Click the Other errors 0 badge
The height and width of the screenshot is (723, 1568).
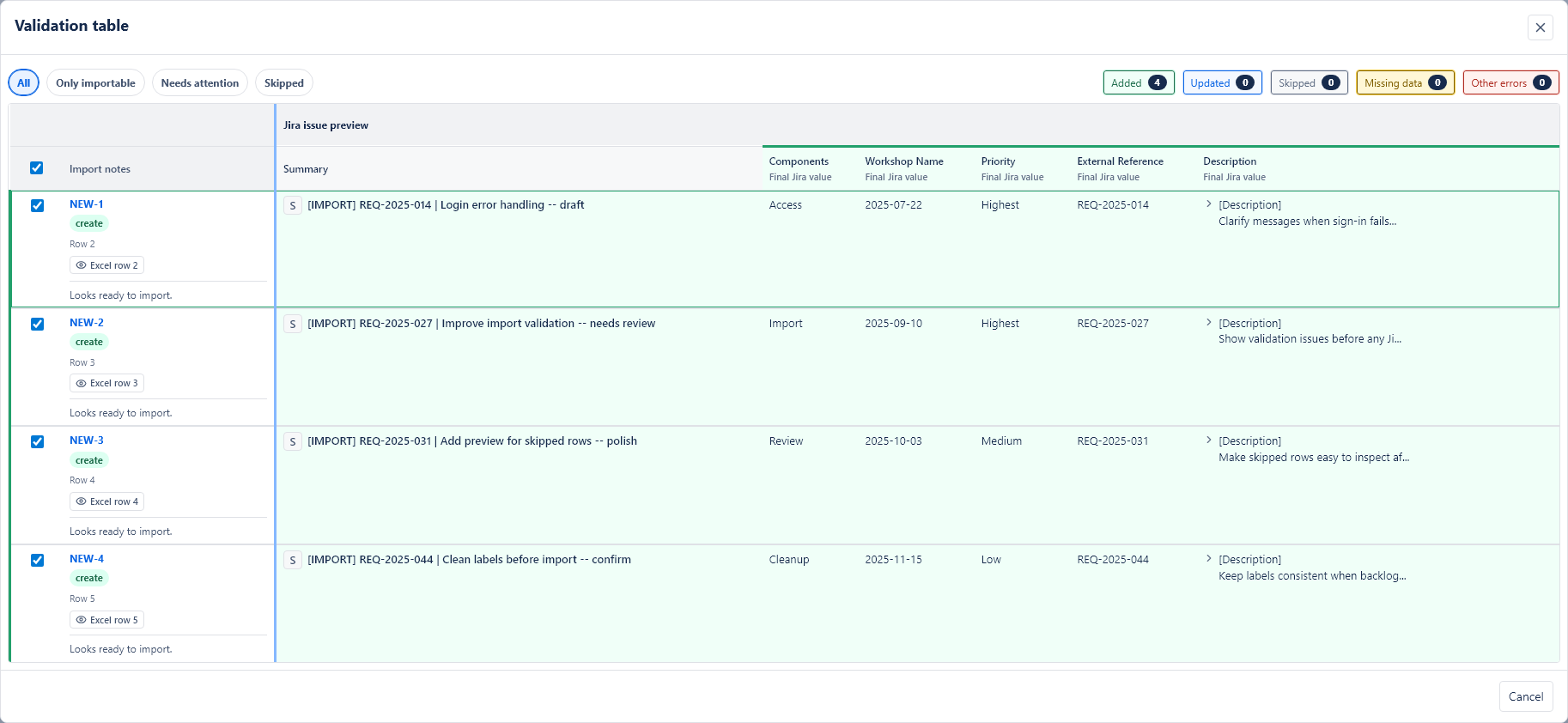pyautogui.click(x=1510, y=82)
